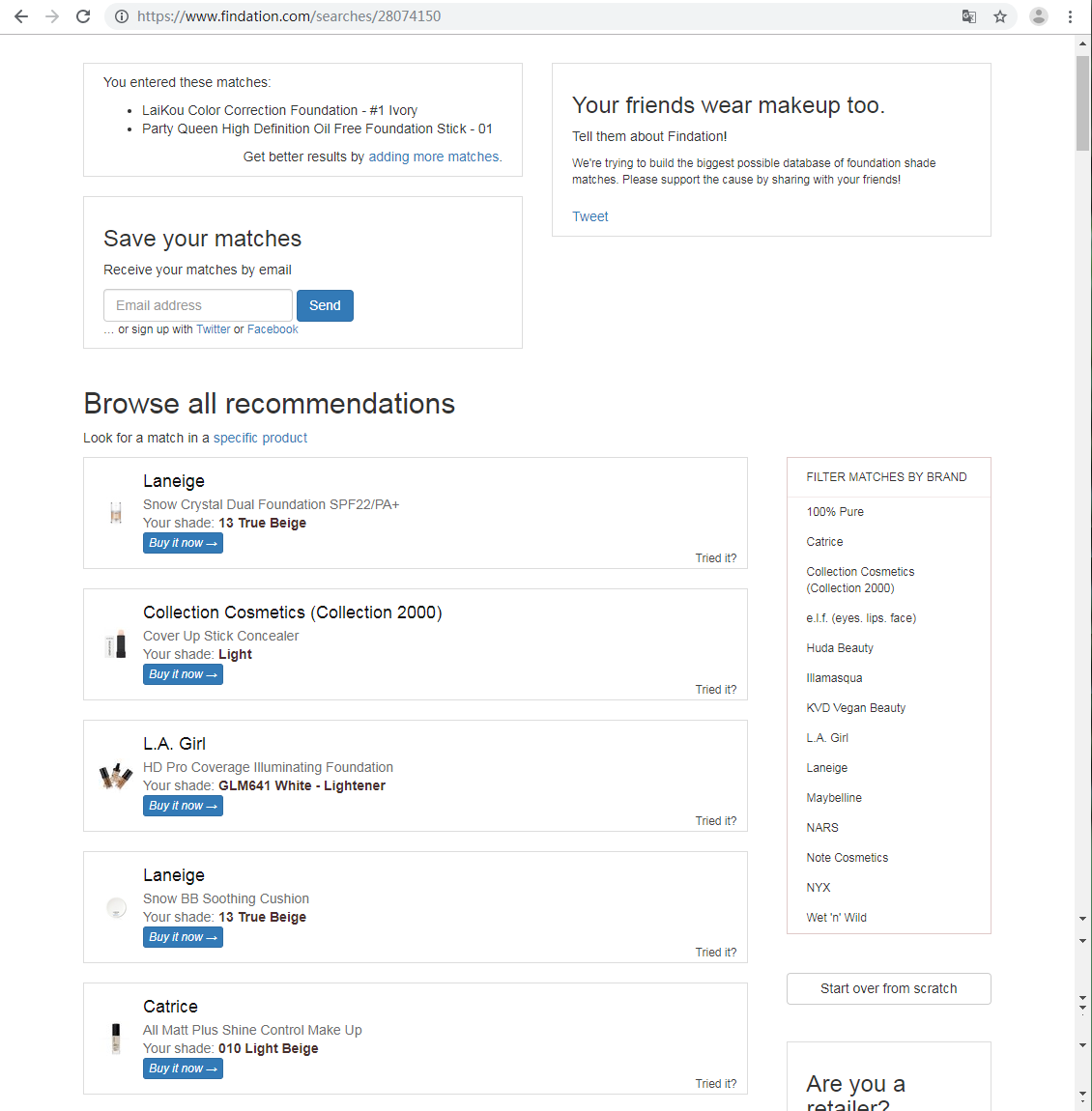Click the Snow BB Soothing Cushion thumbnail
The width and height of the screenshot is (1092, 1111).
[116, 907]
